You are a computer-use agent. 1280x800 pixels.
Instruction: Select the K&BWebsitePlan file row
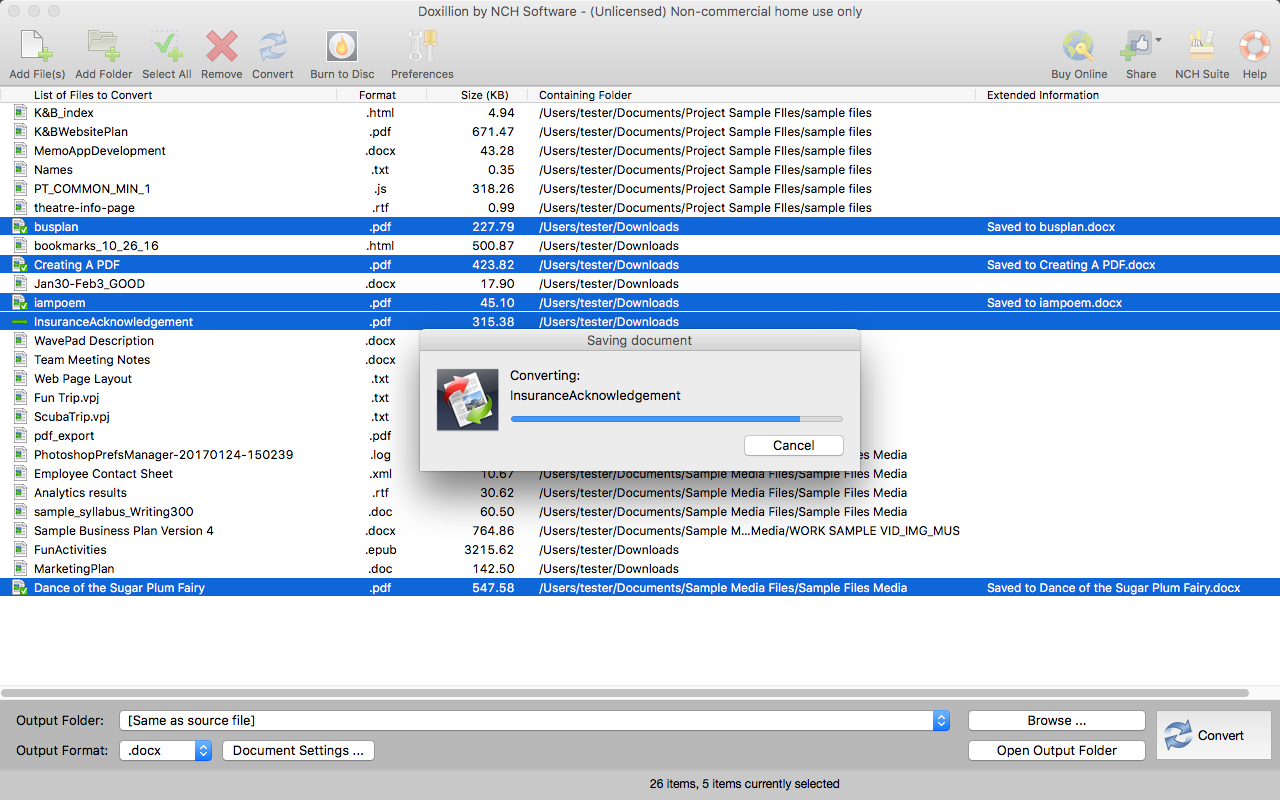pos(81,132)
